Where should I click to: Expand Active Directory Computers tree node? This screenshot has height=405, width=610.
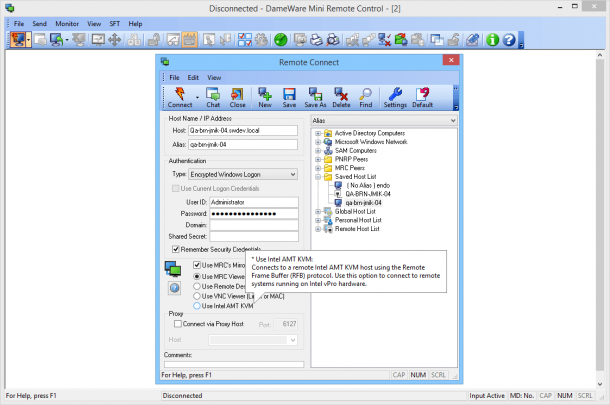click(318, 133)
